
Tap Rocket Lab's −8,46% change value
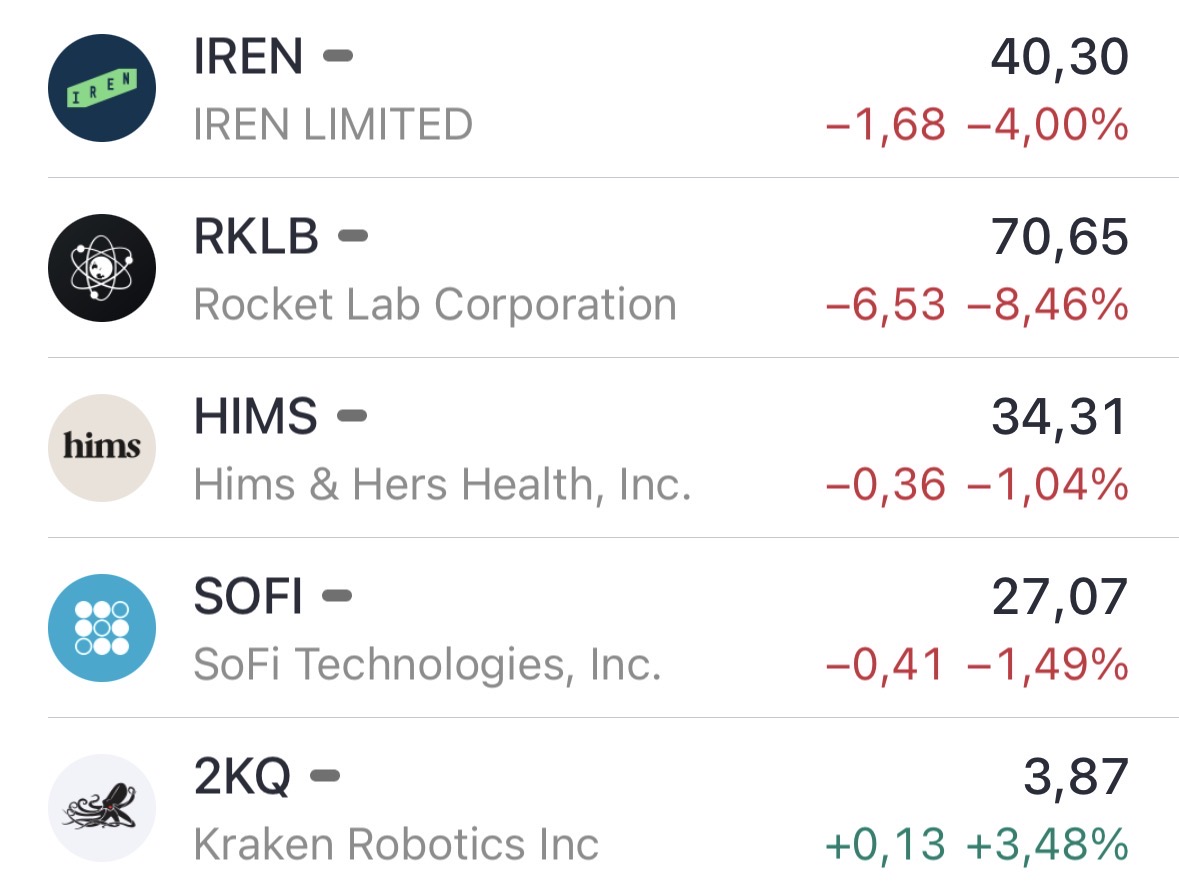click(1047, 305)
